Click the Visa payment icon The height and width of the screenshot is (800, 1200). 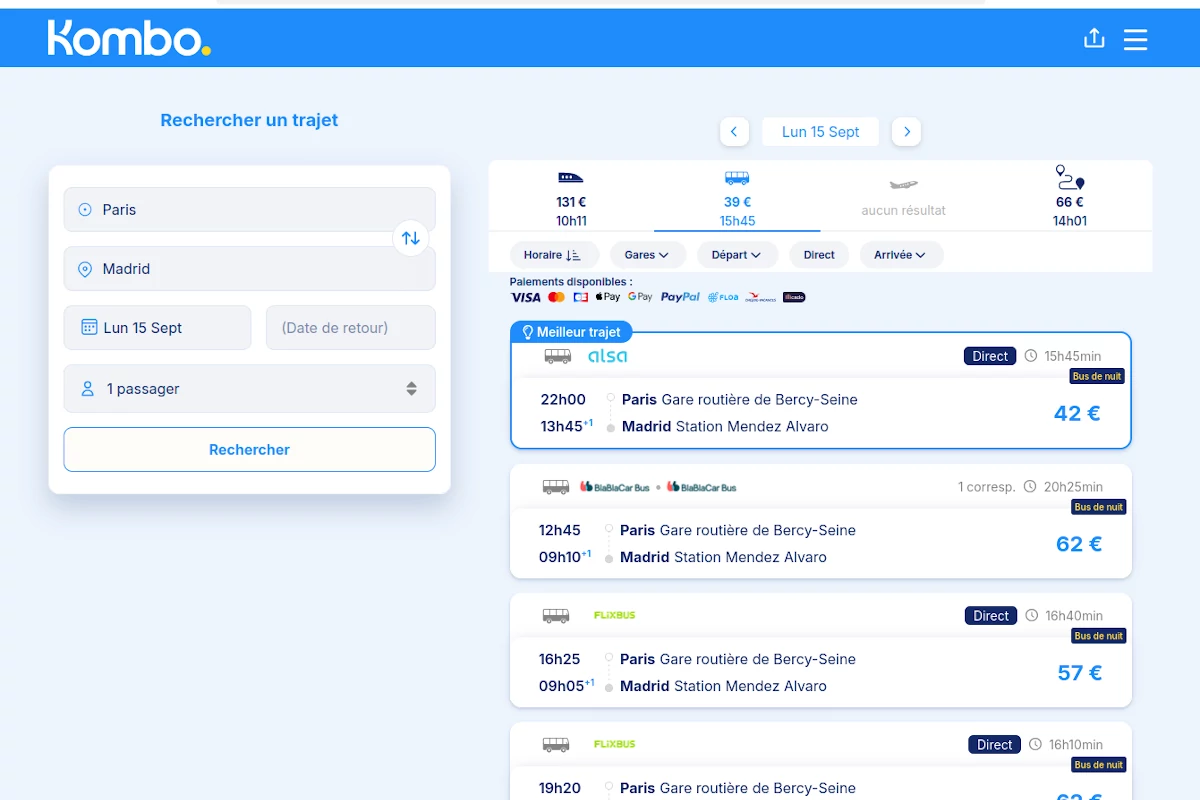coord(525,297)
